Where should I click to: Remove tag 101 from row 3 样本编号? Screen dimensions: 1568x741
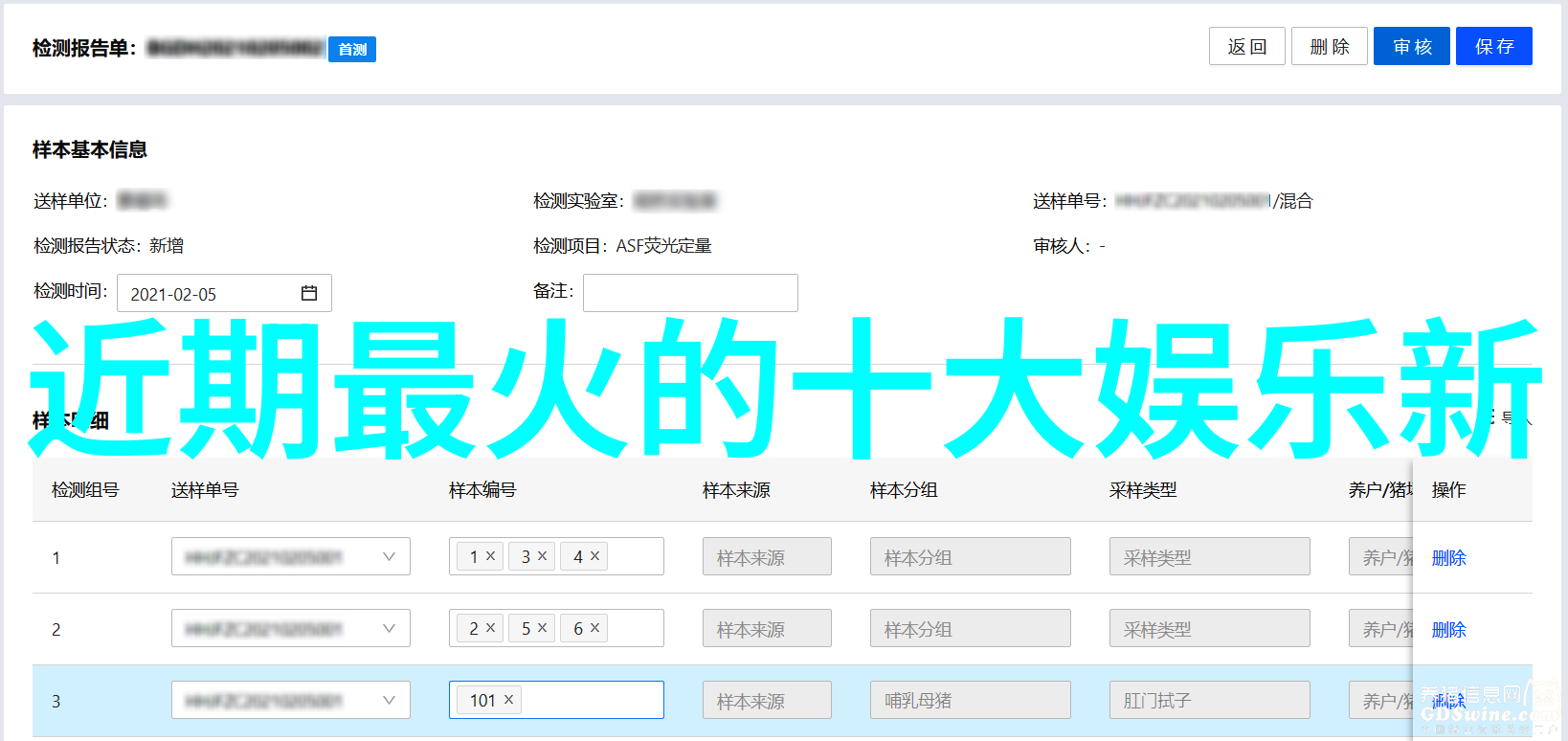508,700
